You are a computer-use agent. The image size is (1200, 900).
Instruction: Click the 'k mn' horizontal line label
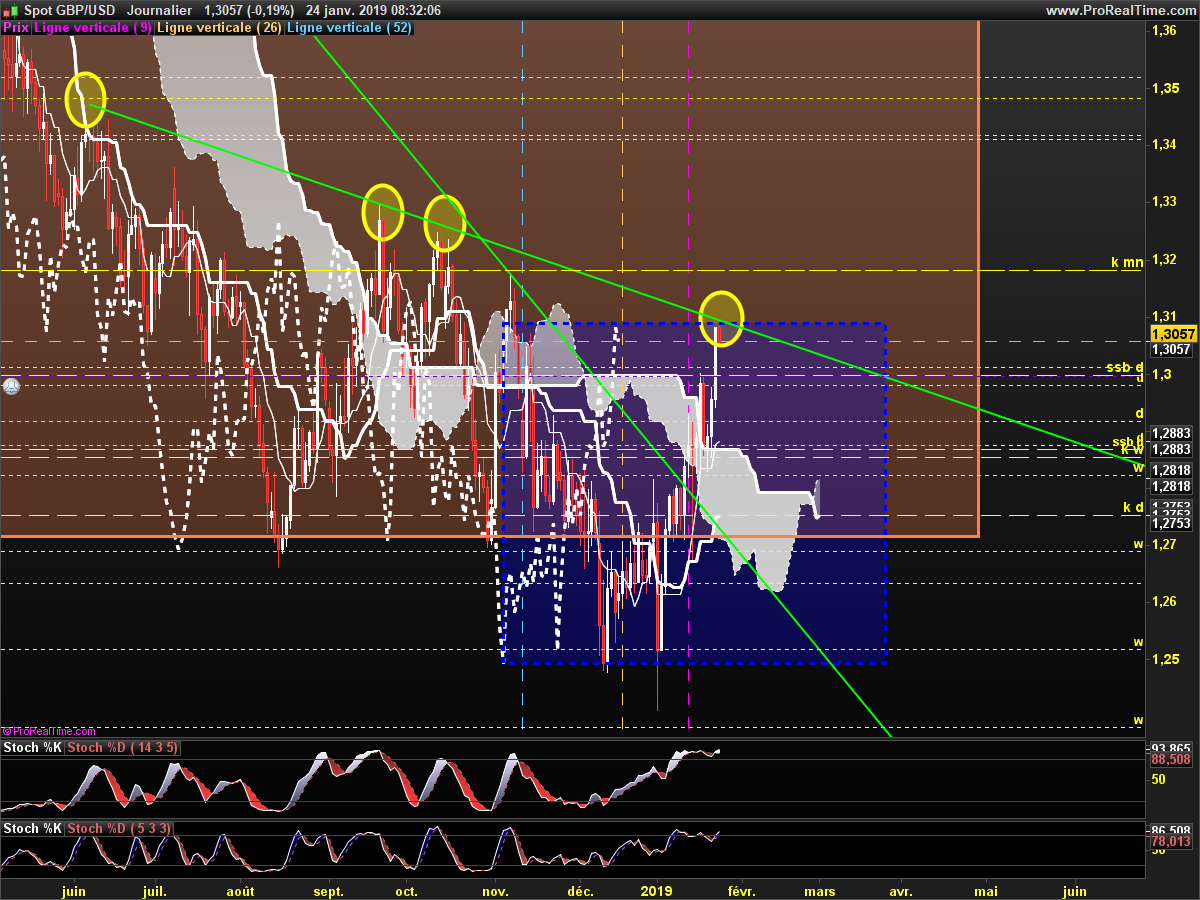[x=1127, y=263]
